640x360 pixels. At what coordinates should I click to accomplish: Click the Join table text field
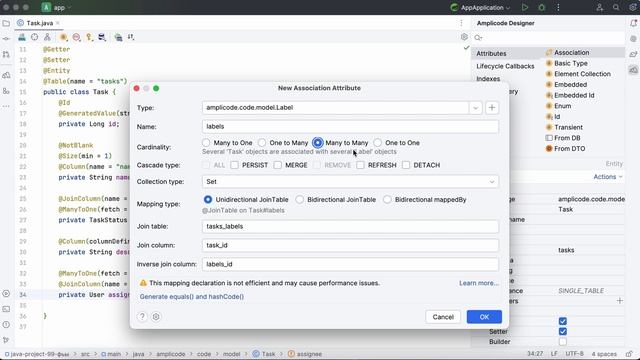coord(350,227)
